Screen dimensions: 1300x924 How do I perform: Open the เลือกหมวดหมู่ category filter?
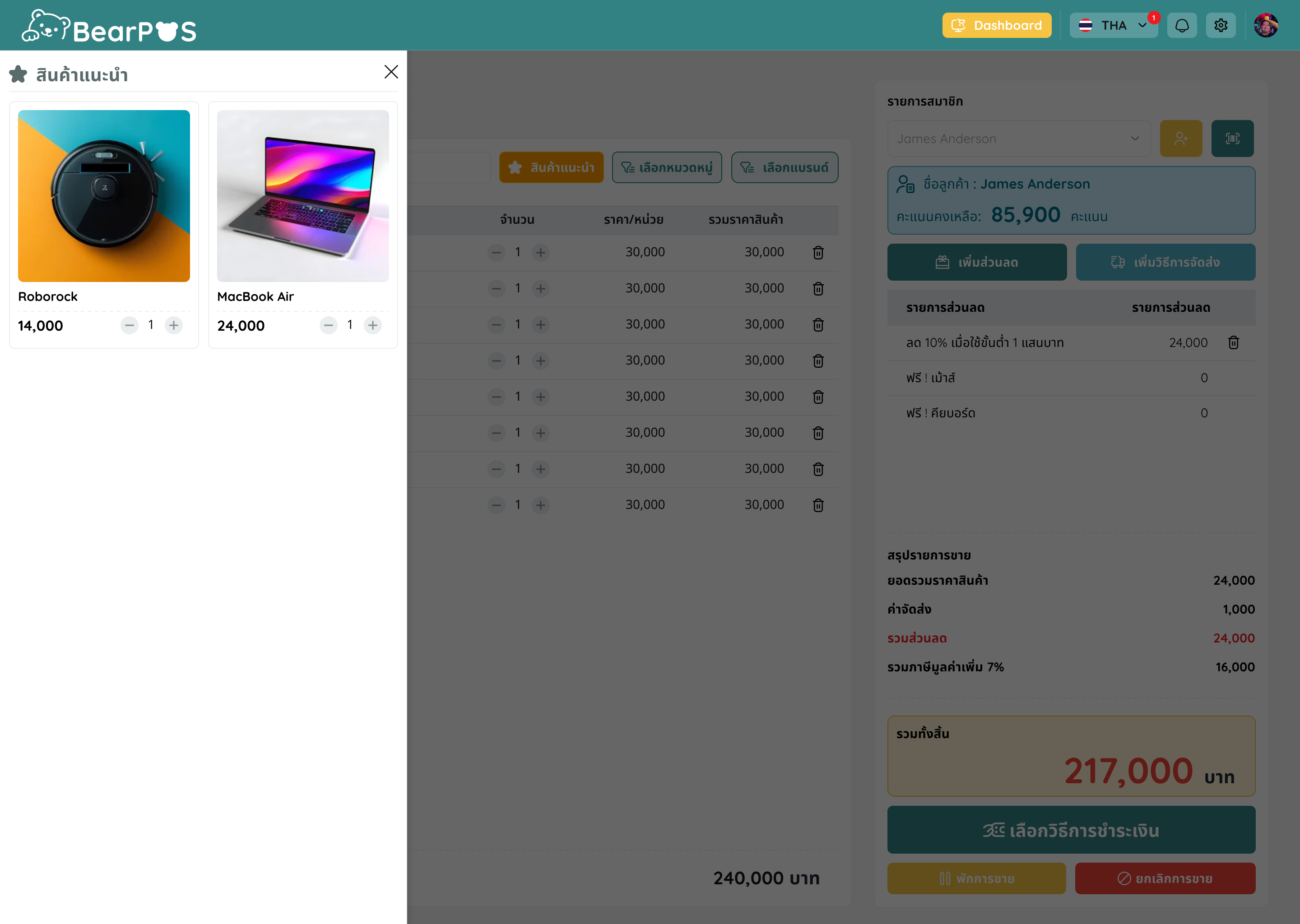[667, 167]
